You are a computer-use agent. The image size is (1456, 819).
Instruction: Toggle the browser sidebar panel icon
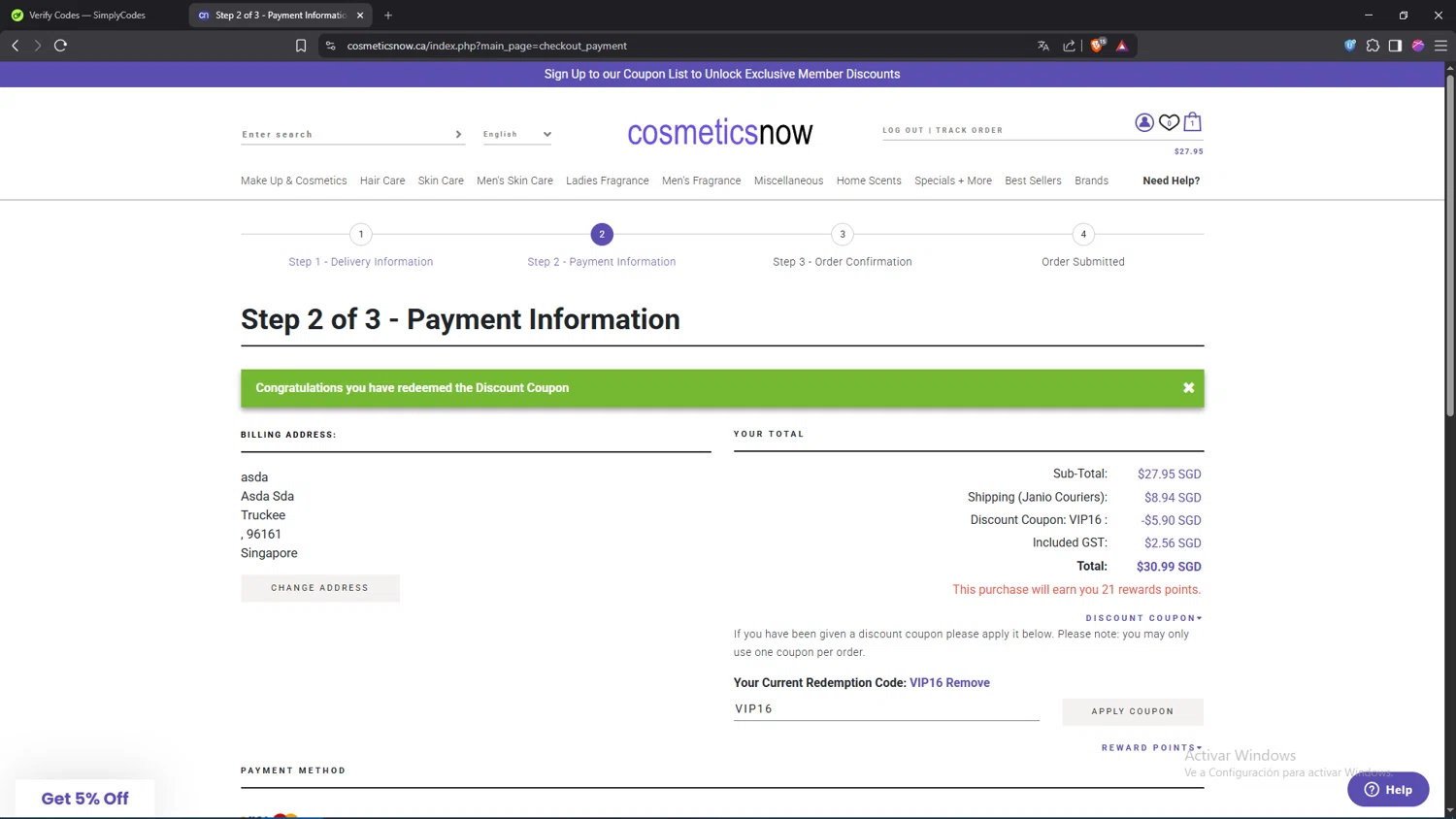[1395, 46]
